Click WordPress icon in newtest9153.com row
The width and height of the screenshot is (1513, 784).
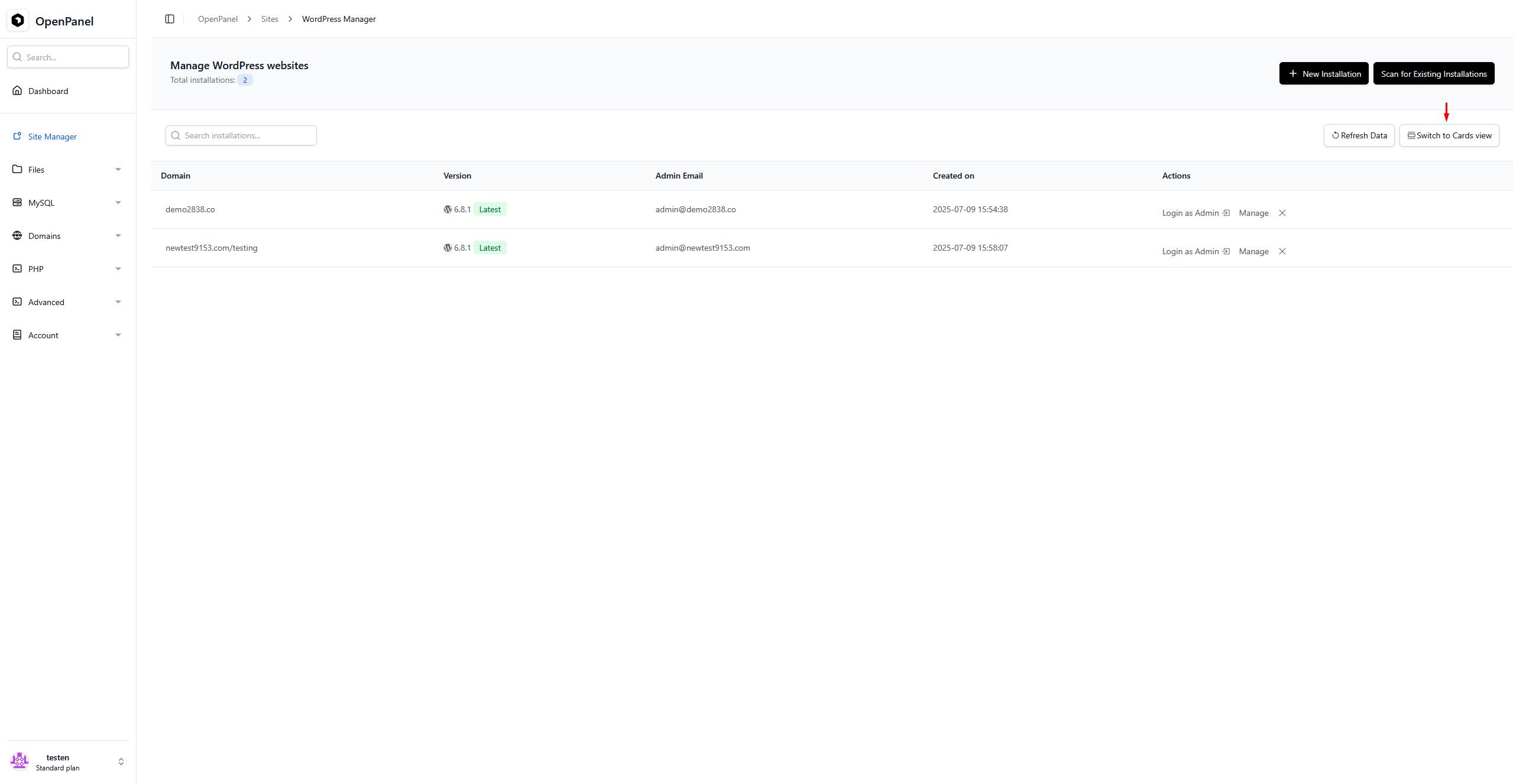(448, 248)
